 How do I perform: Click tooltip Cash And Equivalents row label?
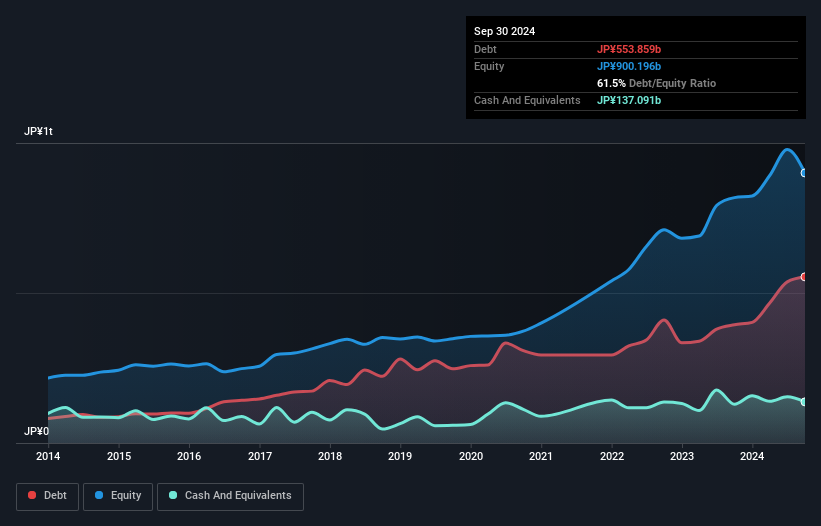527,100
